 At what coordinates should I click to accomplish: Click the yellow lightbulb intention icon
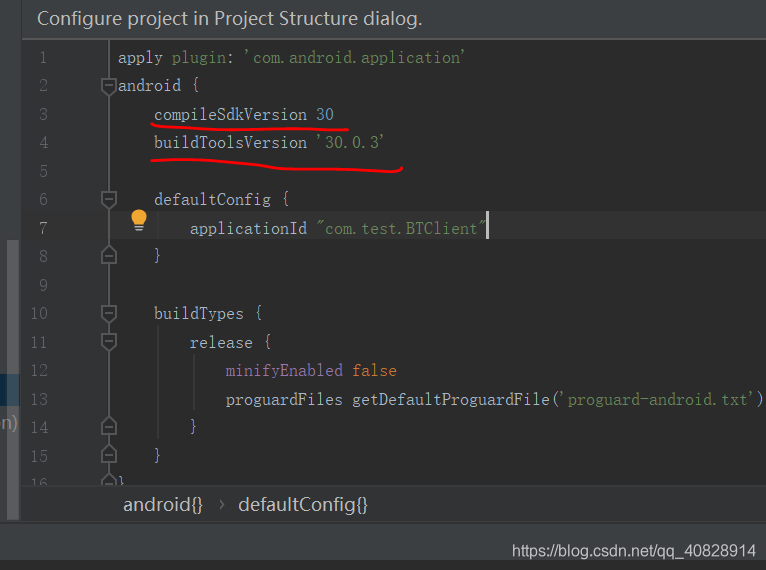tap(139, 220)
